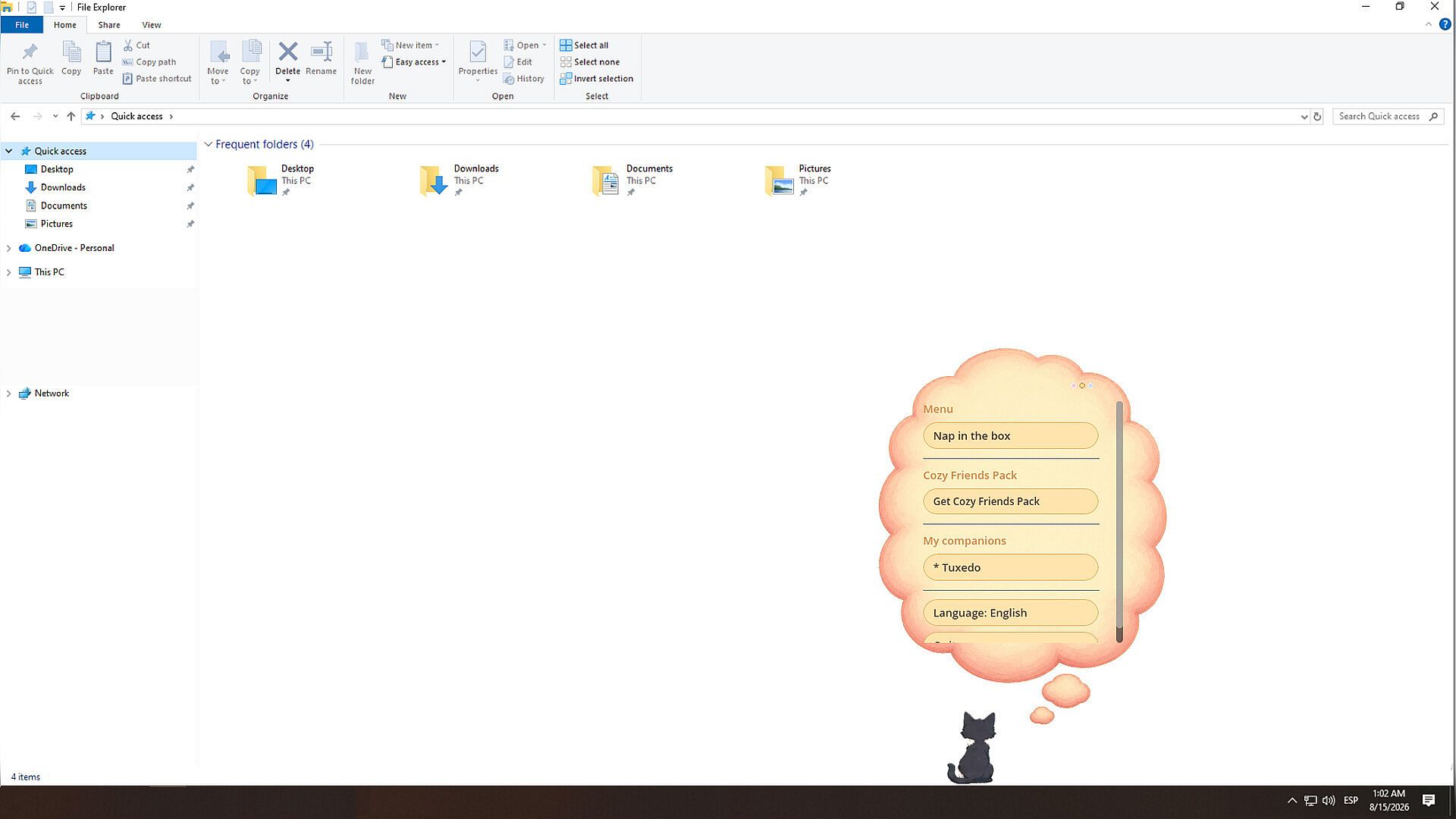
Task: Click the Delete icon in ribbon
Action: pyautogui.click(x=287, y=52)
